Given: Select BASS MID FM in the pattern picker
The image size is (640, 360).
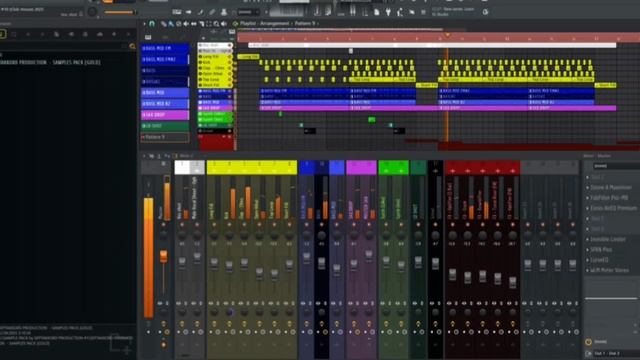Looking at the screenshot, I should click(x=165, y=49).
